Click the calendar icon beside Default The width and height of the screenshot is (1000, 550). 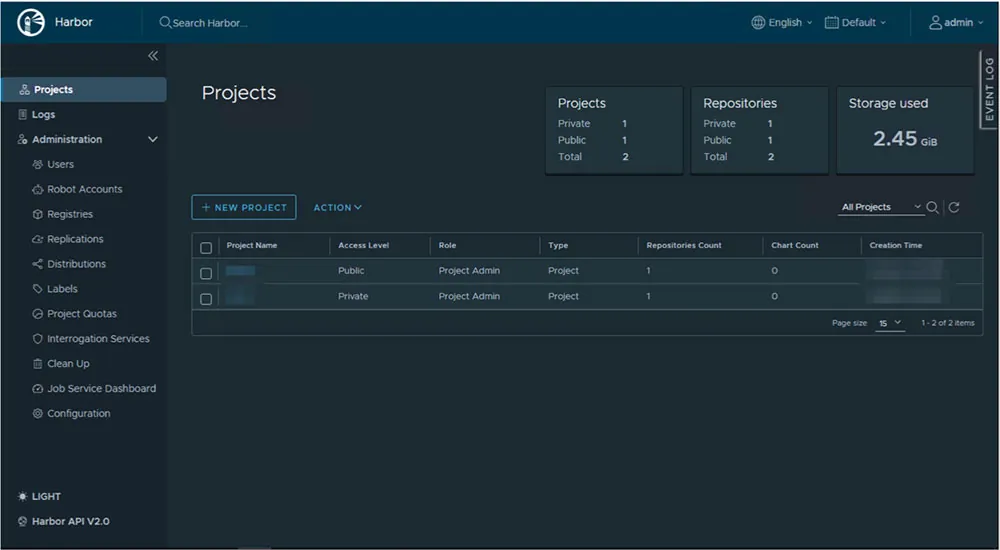tap(832, 22)
